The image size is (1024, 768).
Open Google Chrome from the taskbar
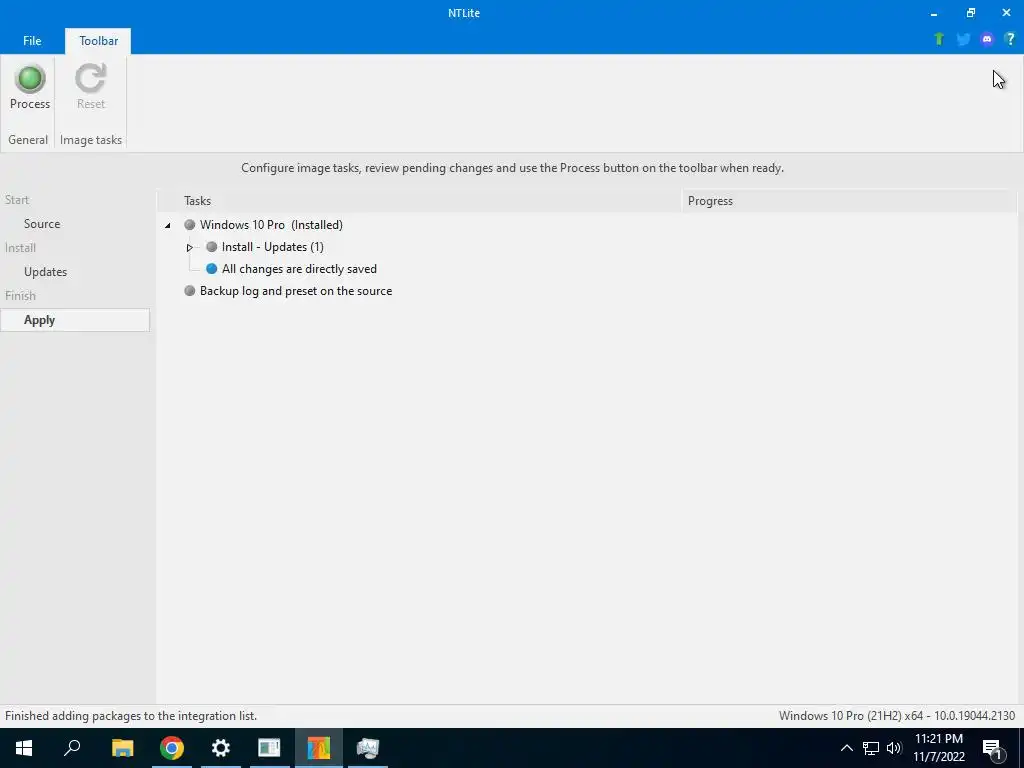(x=172, y=748)
